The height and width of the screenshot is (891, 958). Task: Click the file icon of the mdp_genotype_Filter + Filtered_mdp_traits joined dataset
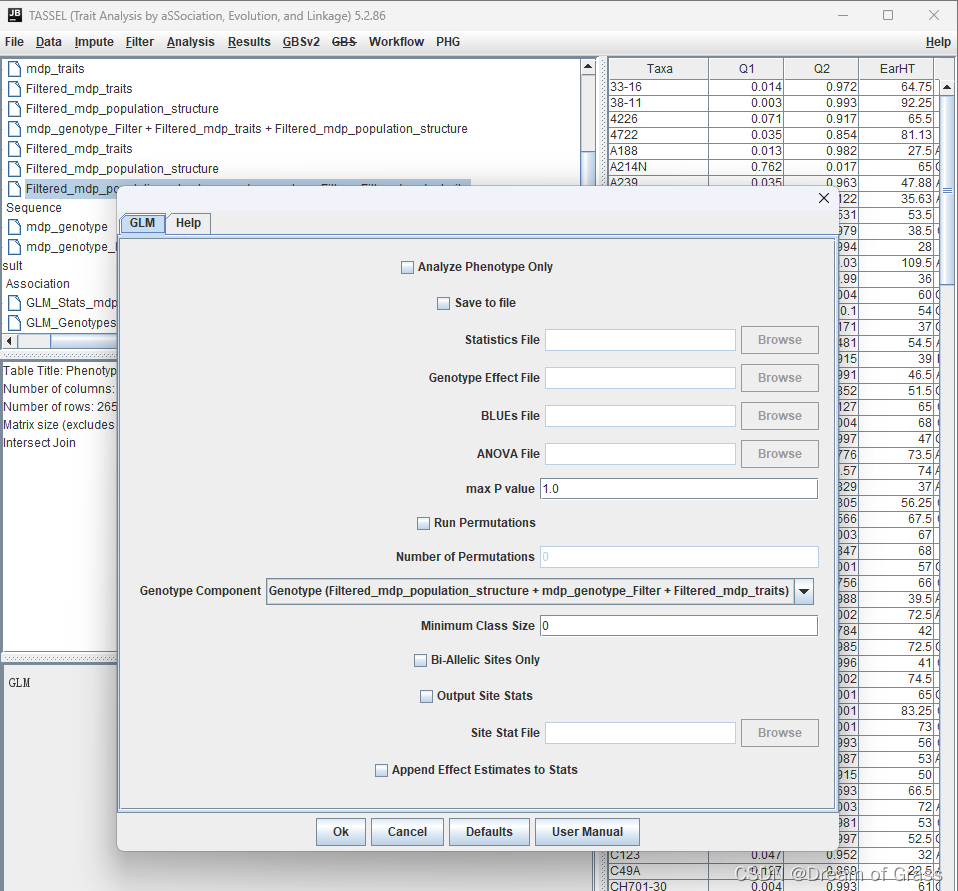(15, 129)
